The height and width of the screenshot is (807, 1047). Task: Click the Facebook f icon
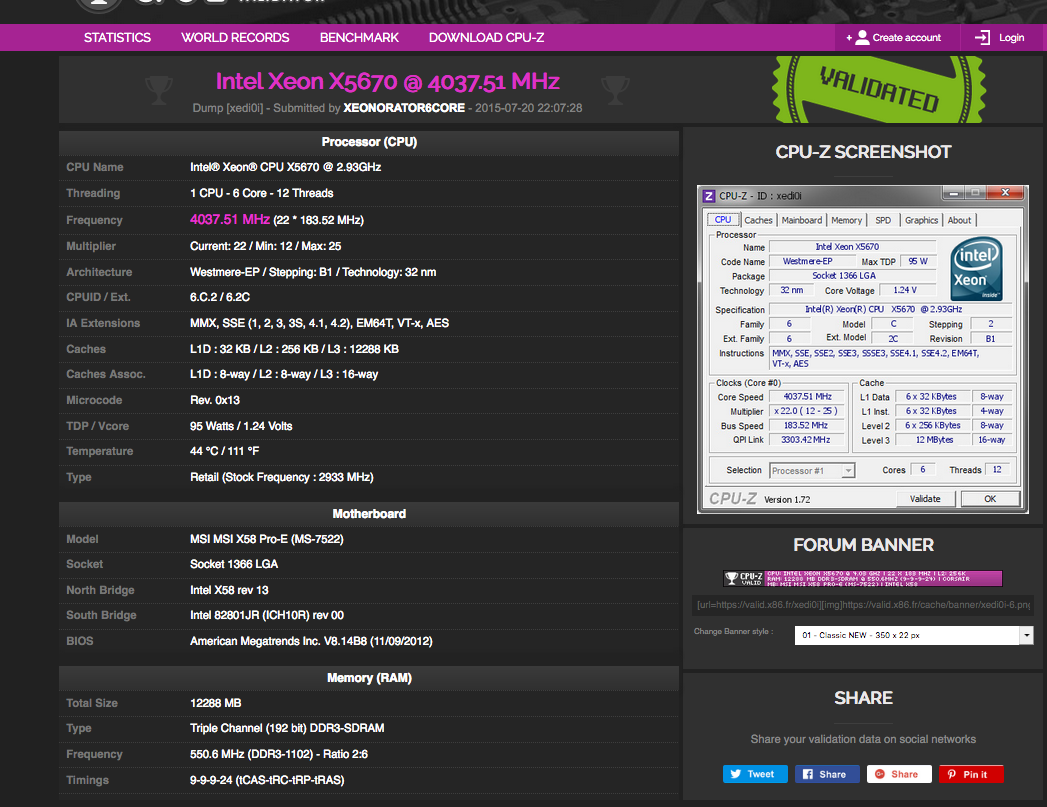[808, 774]
